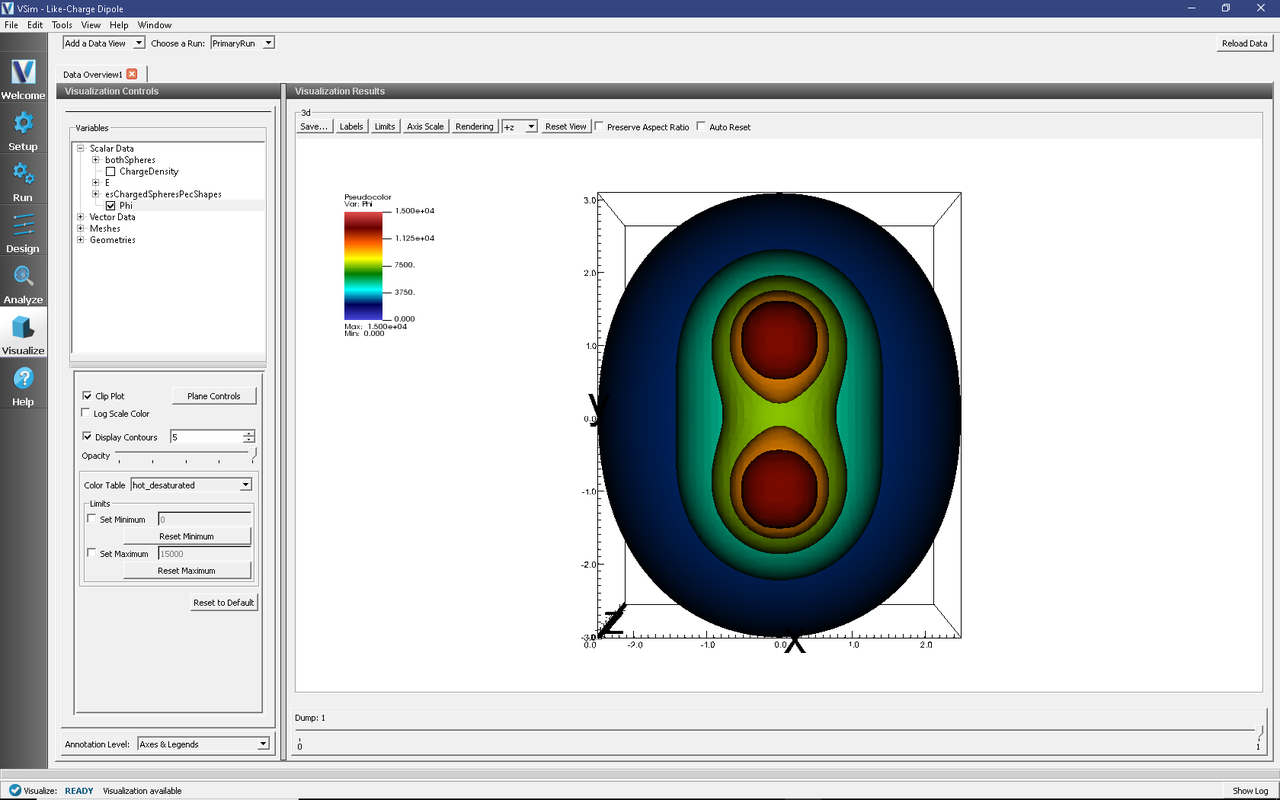This screenshot has width=1280, height=800.
Task: Check the ChargeDensity variable box
Action: (111, 172)
